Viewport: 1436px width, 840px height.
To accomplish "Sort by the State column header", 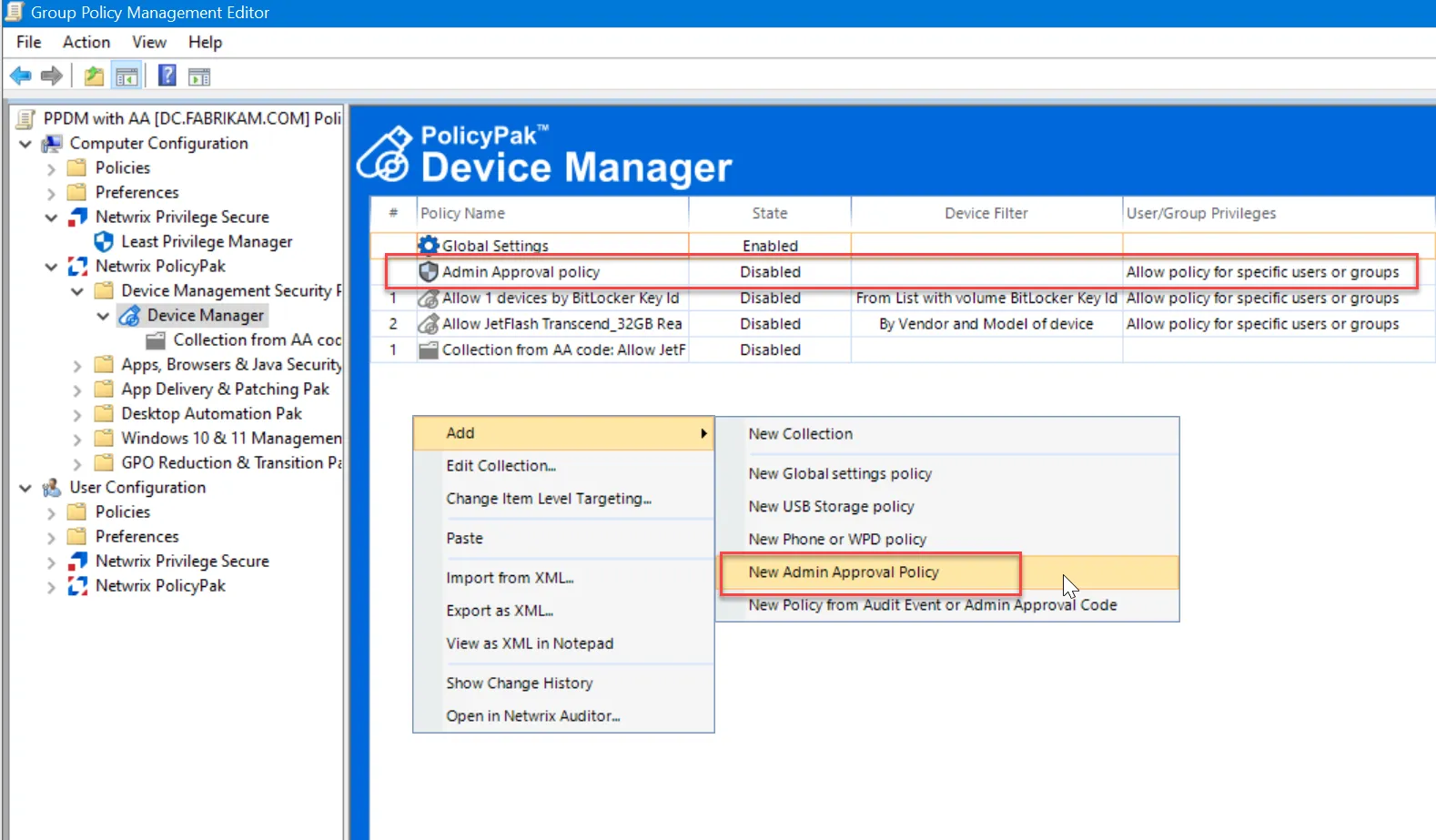I will (770, 213).
